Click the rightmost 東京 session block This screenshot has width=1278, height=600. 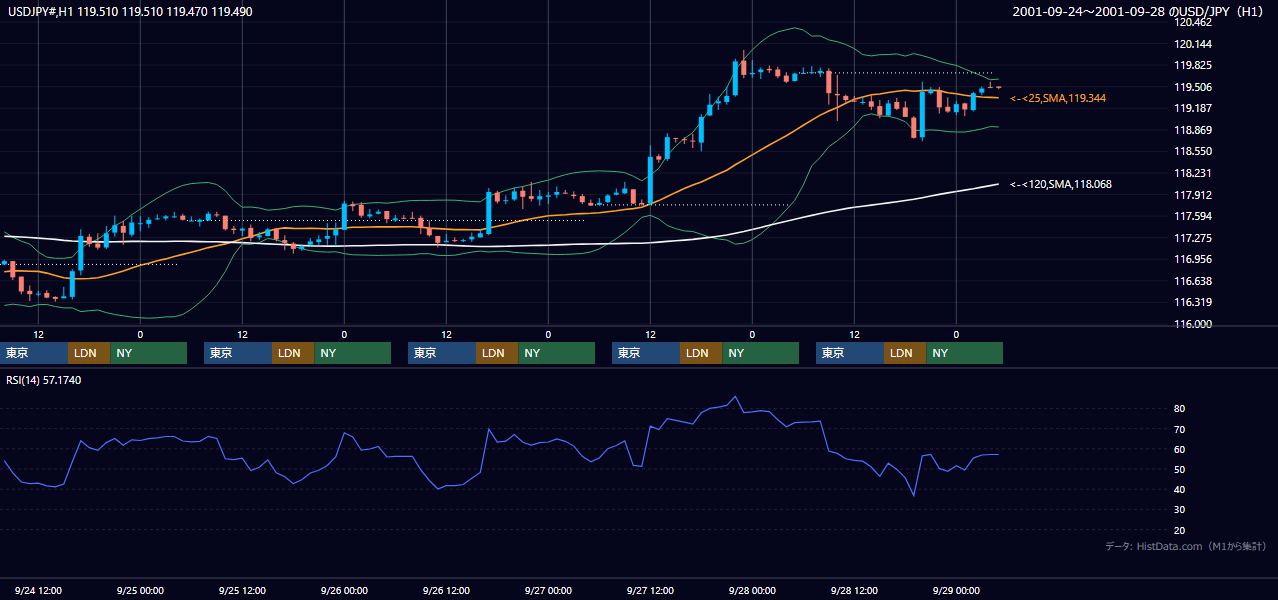click(850, 353)
